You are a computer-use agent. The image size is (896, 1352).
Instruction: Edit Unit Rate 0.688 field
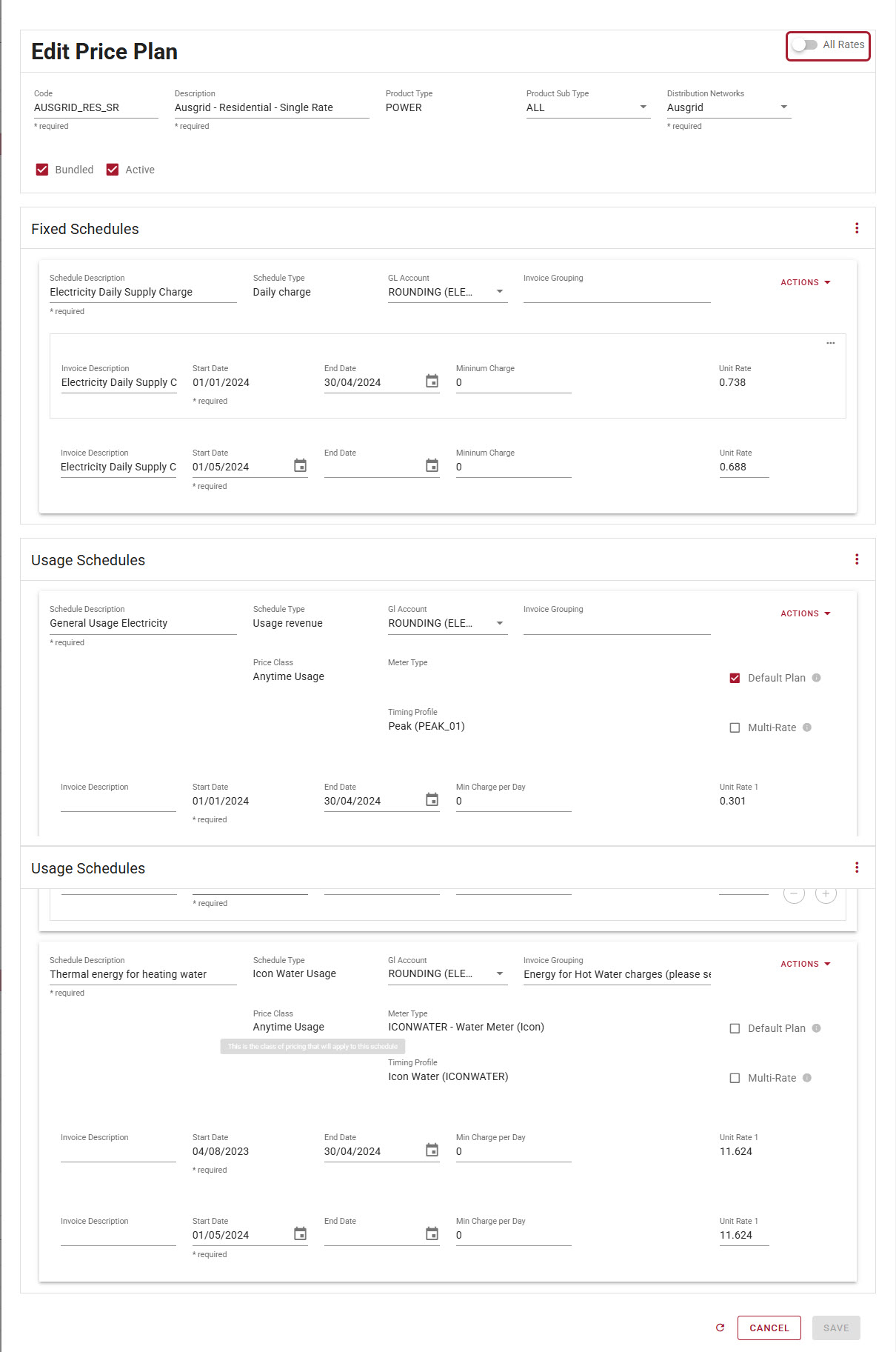(x=744, y=467)
